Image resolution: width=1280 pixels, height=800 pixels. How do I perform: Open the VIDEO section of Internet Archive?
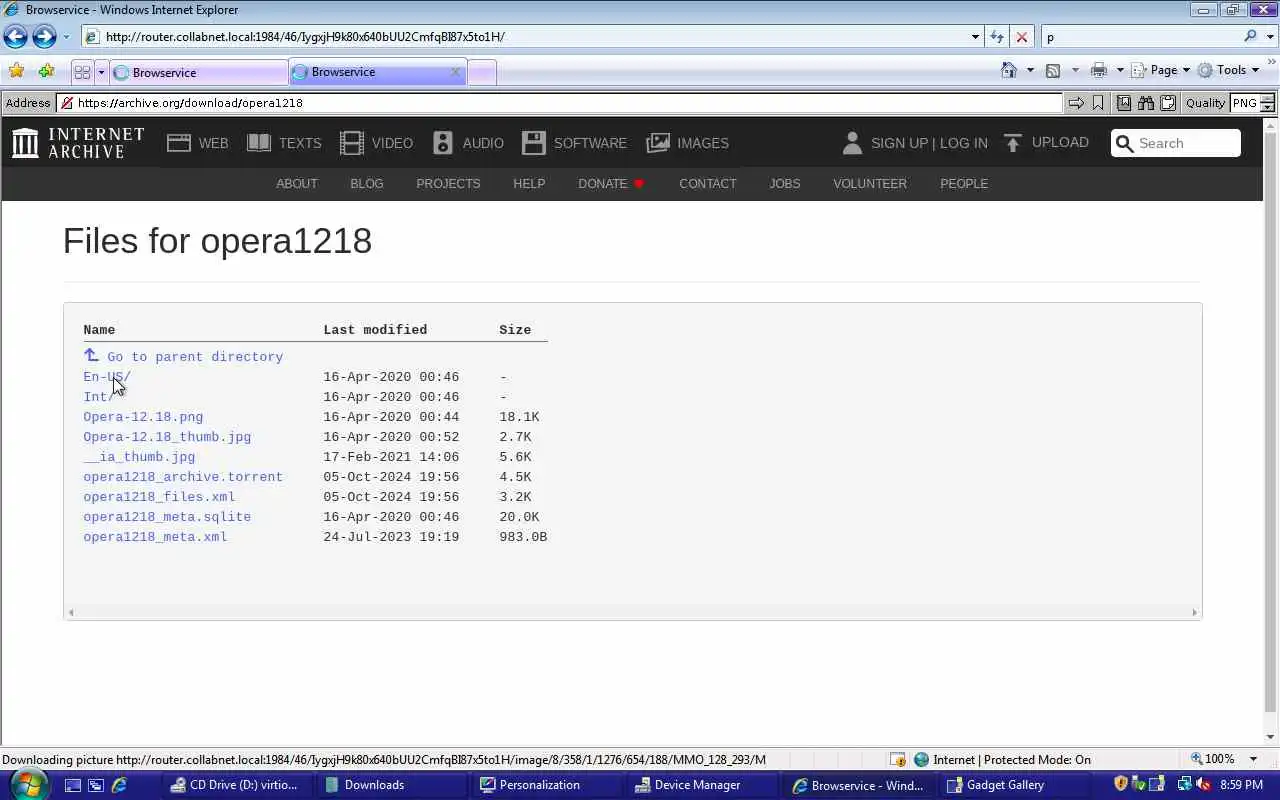tap(376, 143)
